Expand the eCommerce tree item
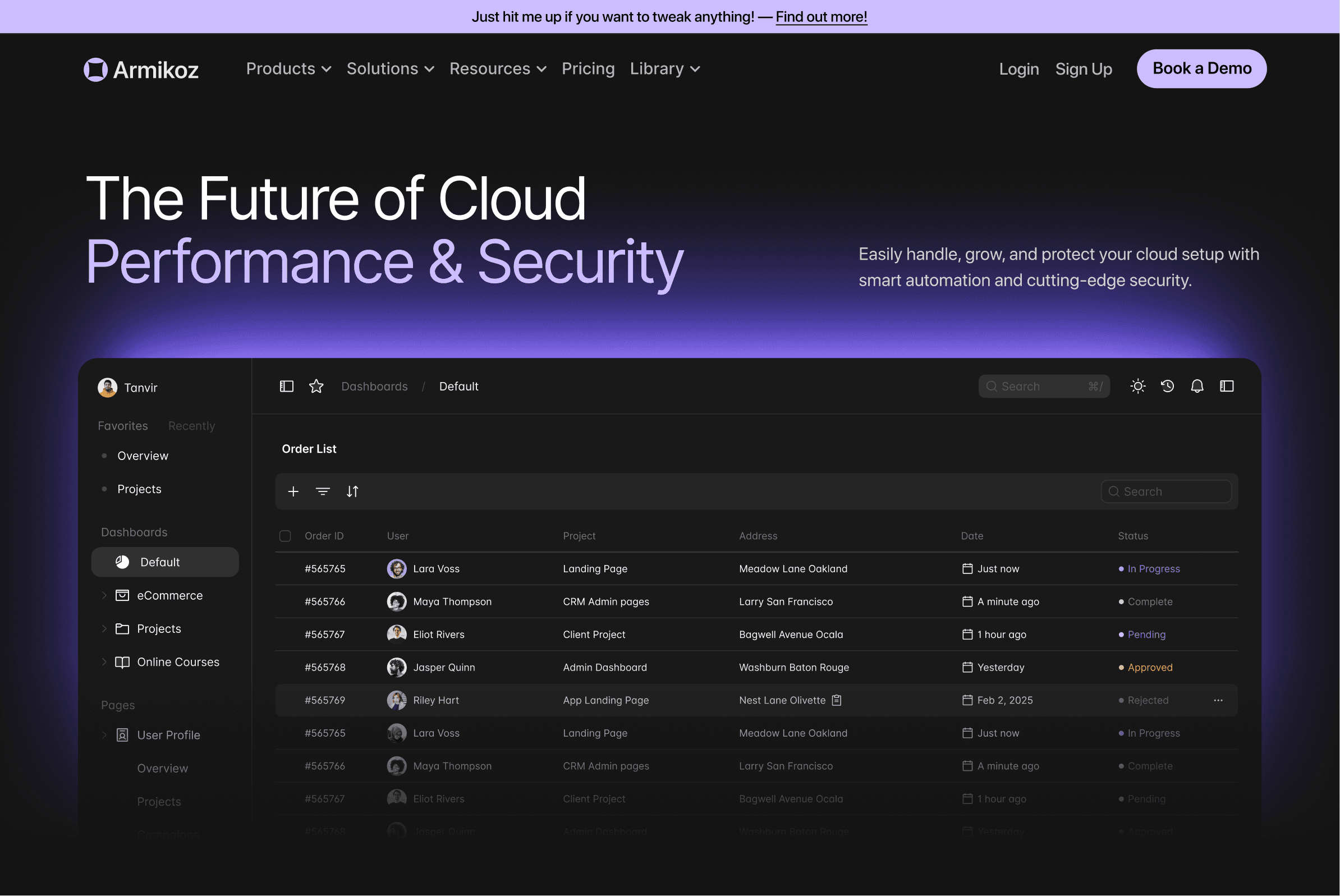 104,595
